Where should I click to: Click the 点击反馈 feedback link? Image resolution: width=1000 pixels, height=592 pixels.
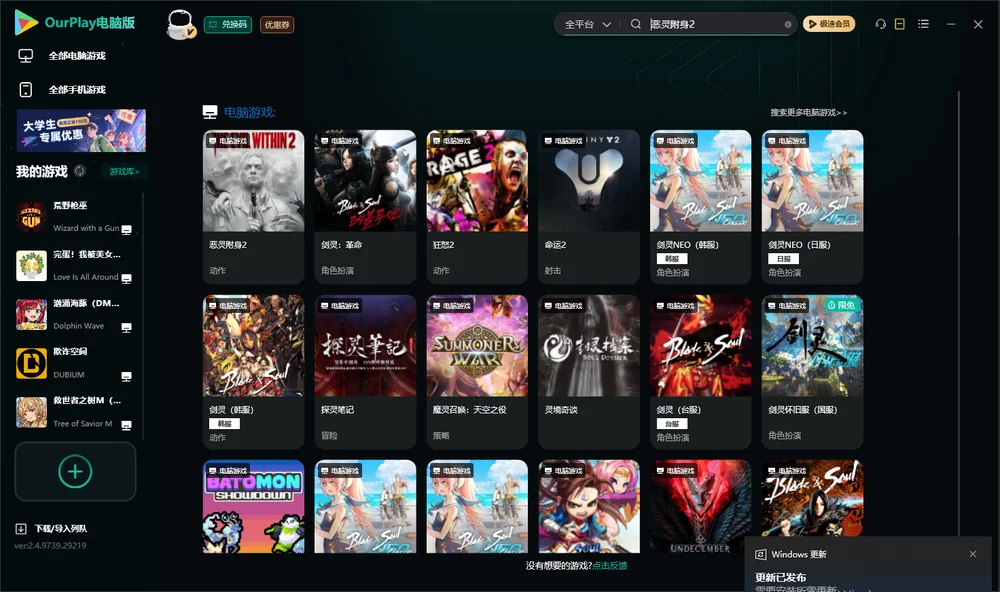pos(610,565)
